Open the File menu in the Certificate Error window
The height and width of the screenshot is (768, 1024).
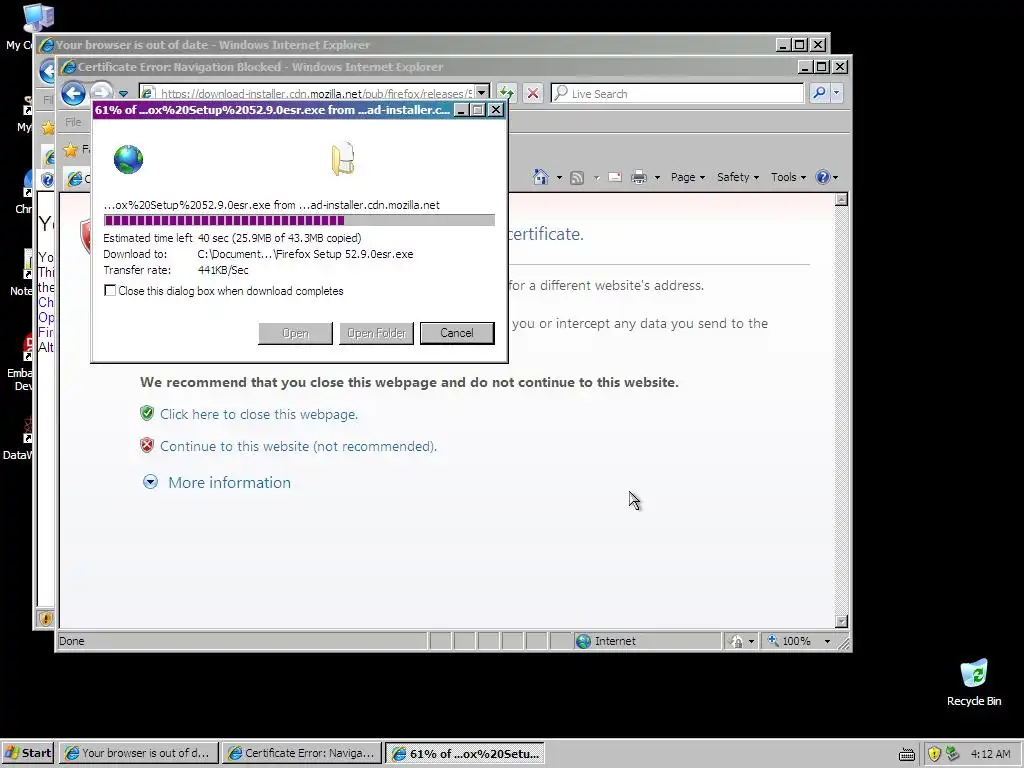click(73, 122)
